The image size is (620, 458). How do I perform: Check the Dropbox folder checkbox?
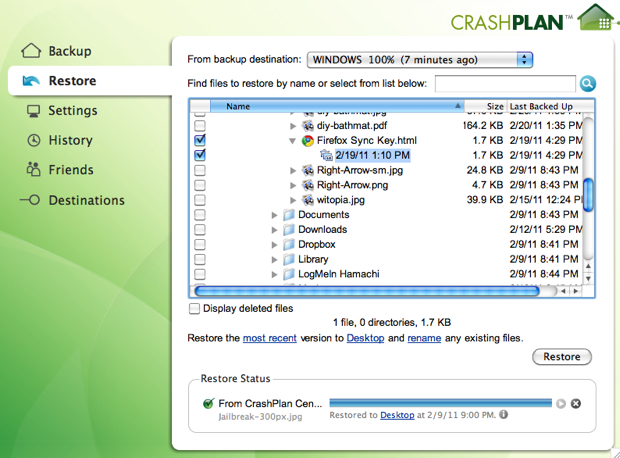pos(200,244)
